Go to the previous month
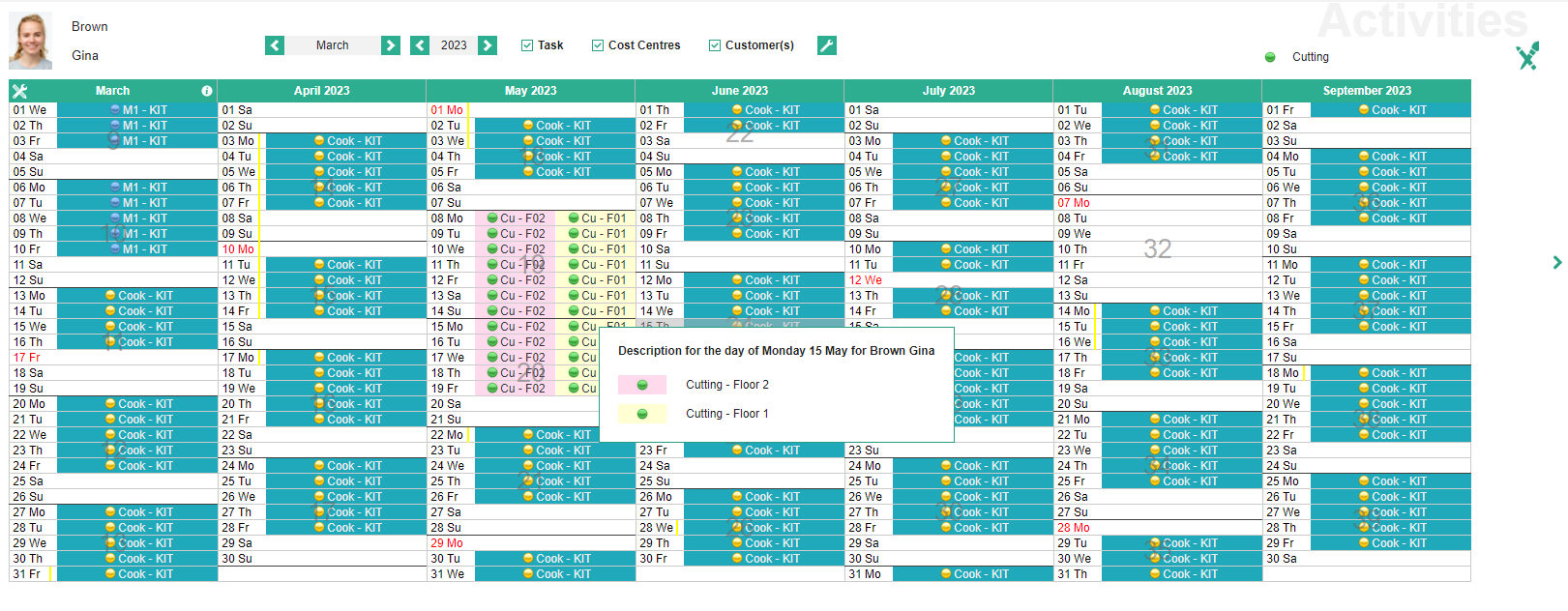The image size is (1568, 611). pyautogui.click(x=275, y=45)
